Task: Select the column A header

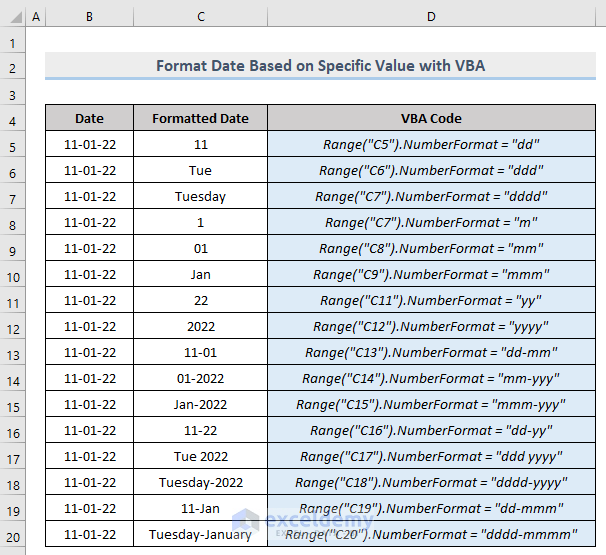Action: coord(35,18)
